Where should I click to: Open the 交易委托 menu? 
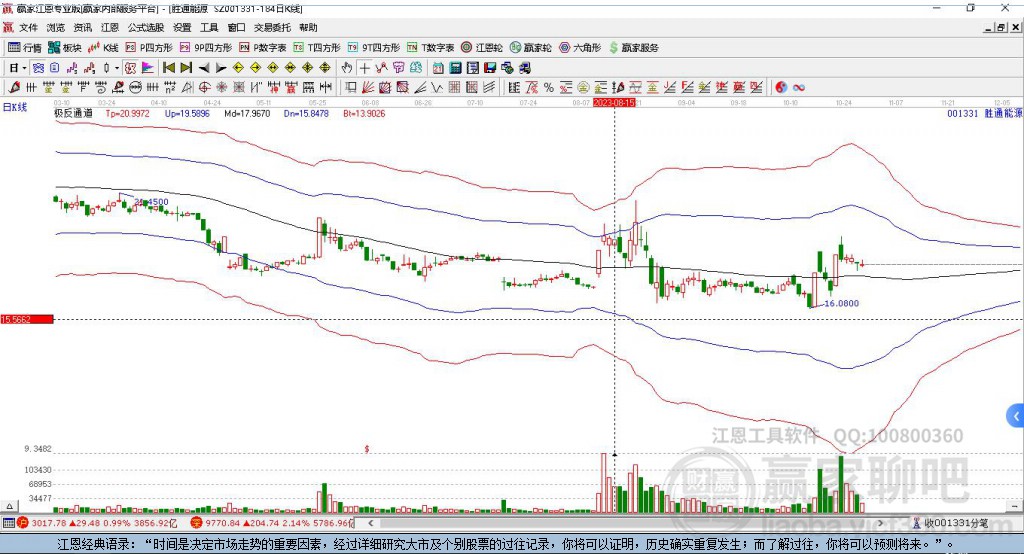(x=272, y=27)
